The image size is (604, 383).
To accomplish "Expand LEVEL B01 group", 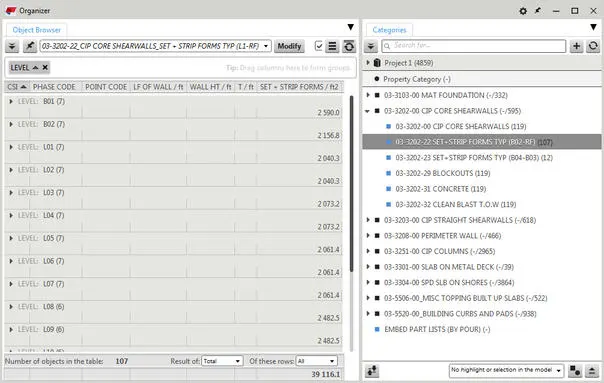I will click(x=11, y=102).
